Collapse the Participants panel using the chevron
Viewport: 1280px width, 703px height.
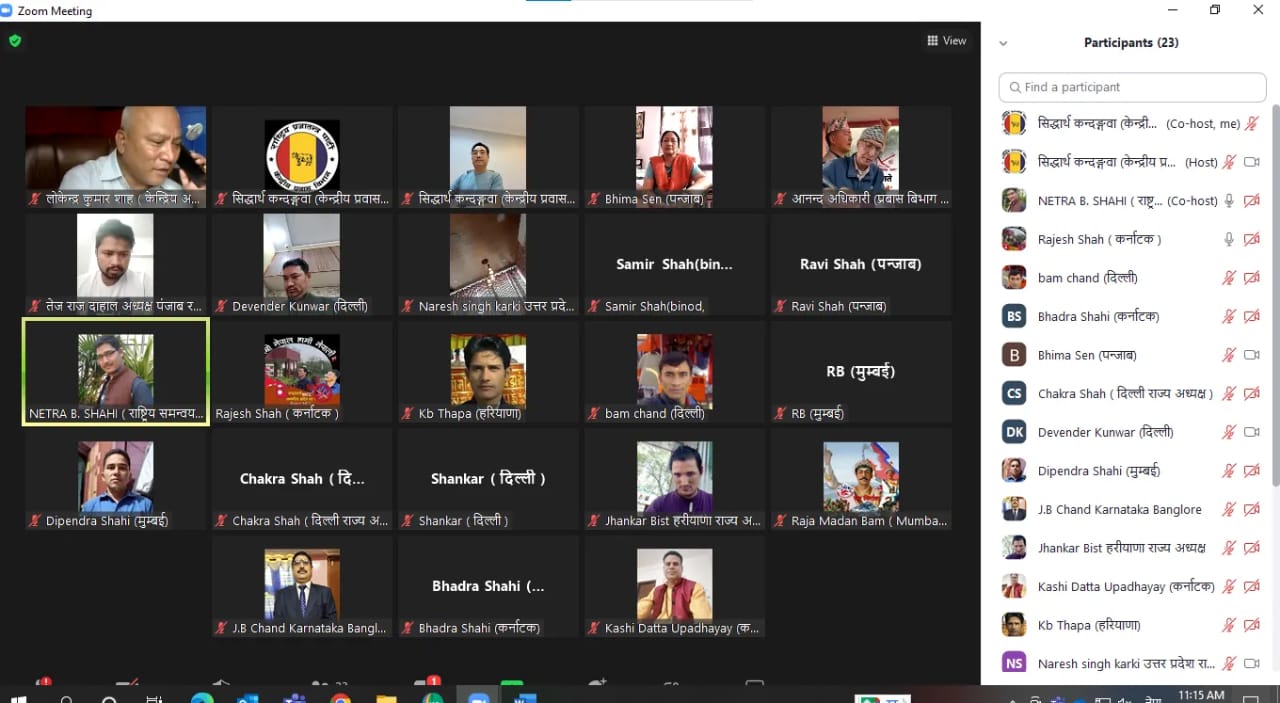tap(1003, 43)
